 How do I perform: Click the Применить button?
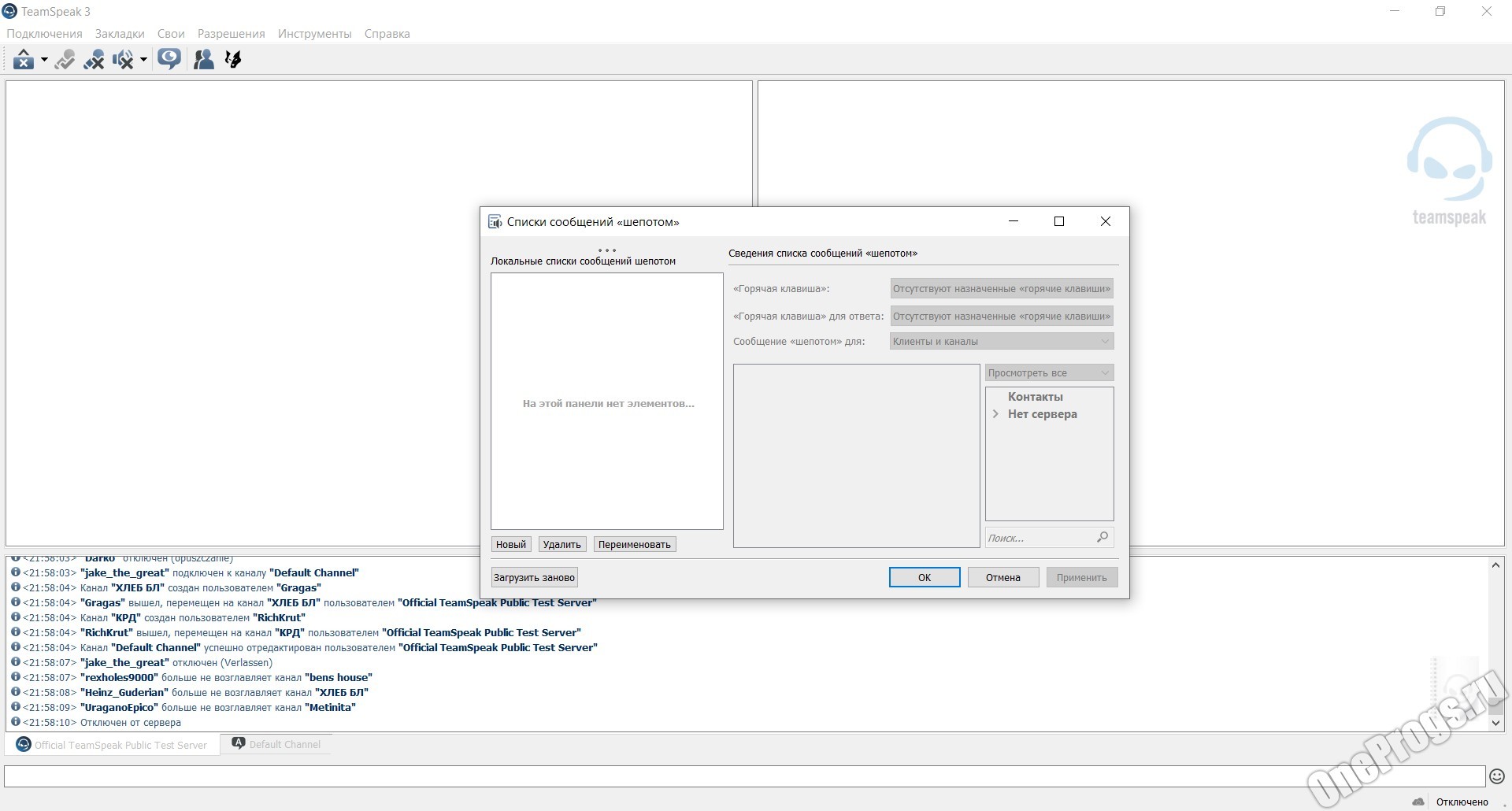[x=1082, y=577]
